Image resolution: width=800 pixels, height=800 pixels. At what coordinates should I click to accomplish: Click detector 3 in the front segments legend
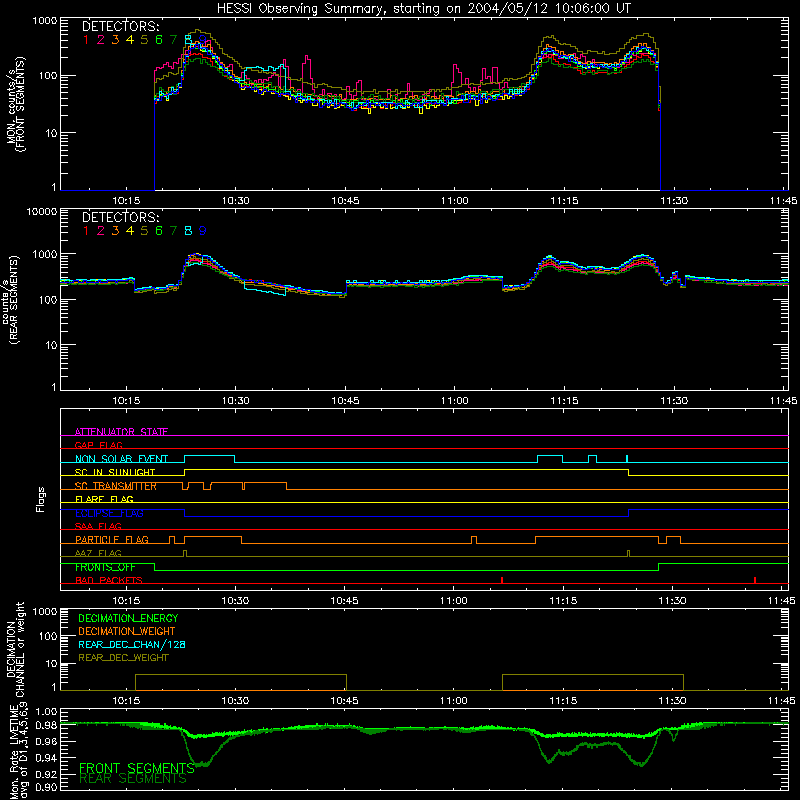pos(115,40)
